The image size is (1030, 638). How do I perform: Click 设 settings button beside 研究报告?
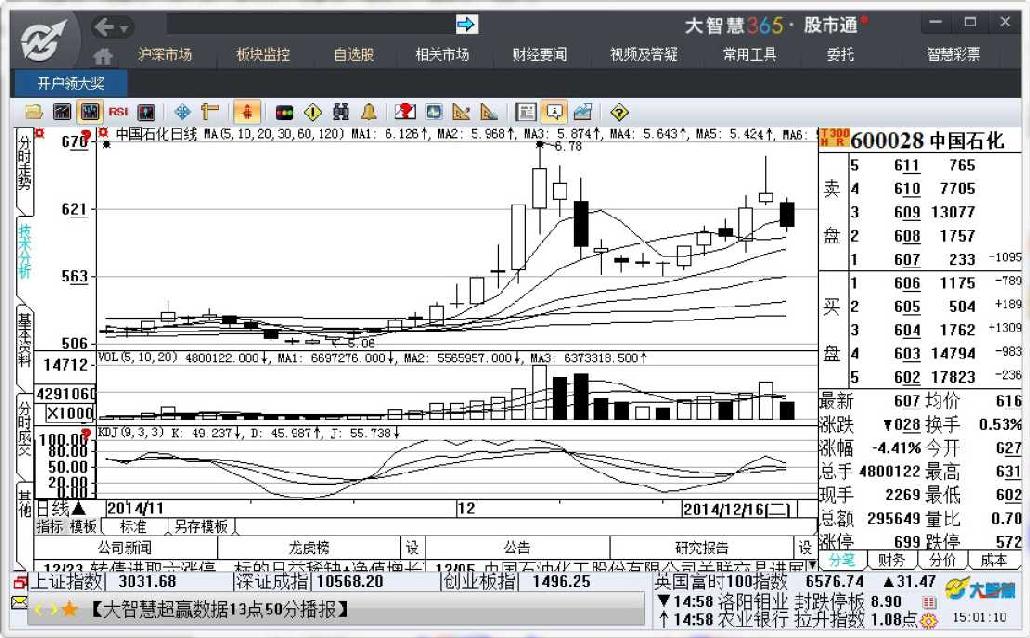805,547
